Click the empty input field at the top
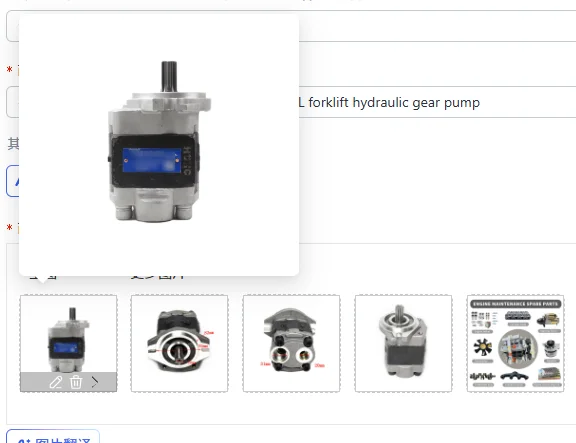Image resolution: width=576 pixels, height=443 pixels. (x=291, y=26)
